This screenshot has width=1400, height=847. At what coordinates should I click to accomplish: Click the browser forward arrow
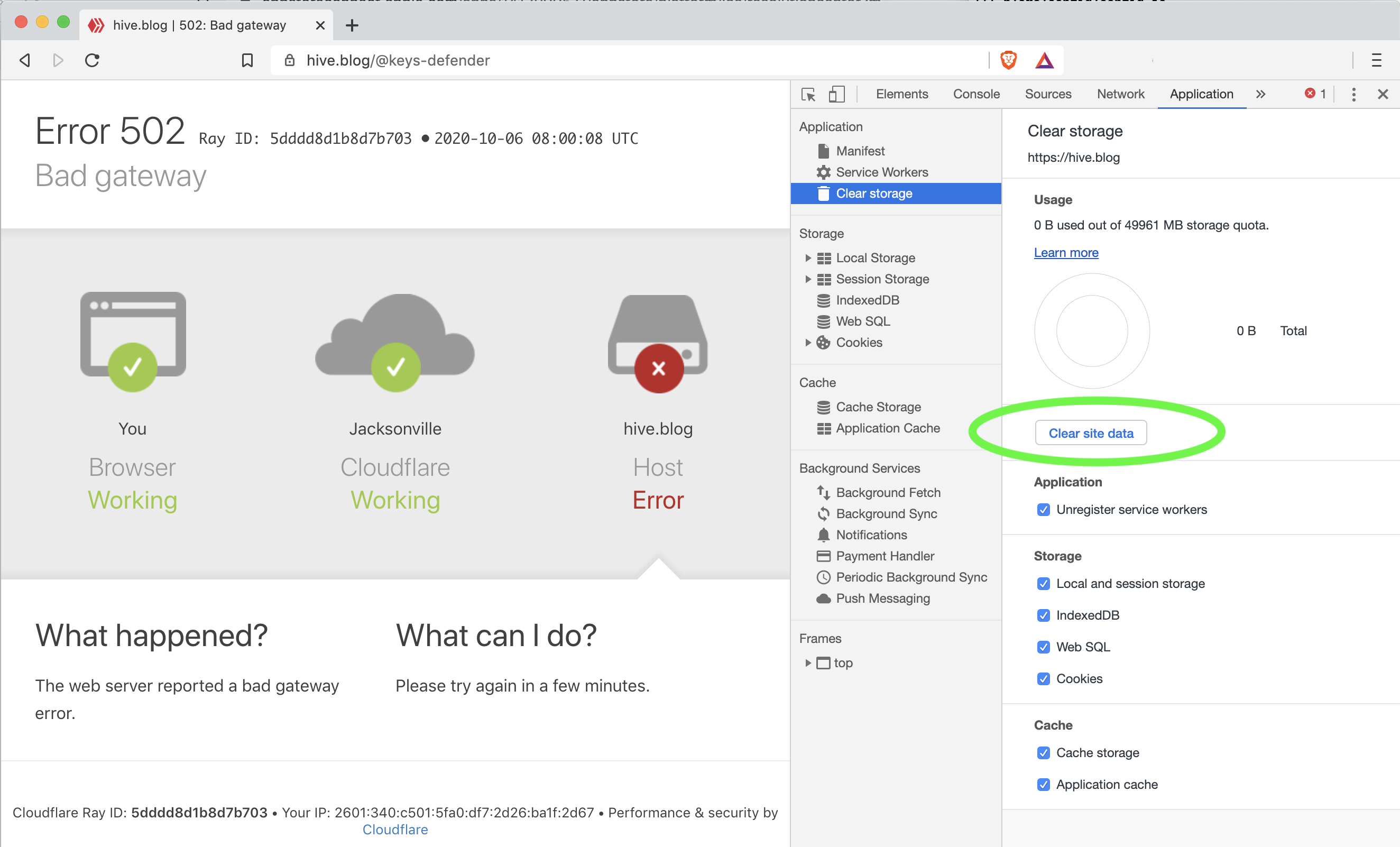(x=58, y=60)
